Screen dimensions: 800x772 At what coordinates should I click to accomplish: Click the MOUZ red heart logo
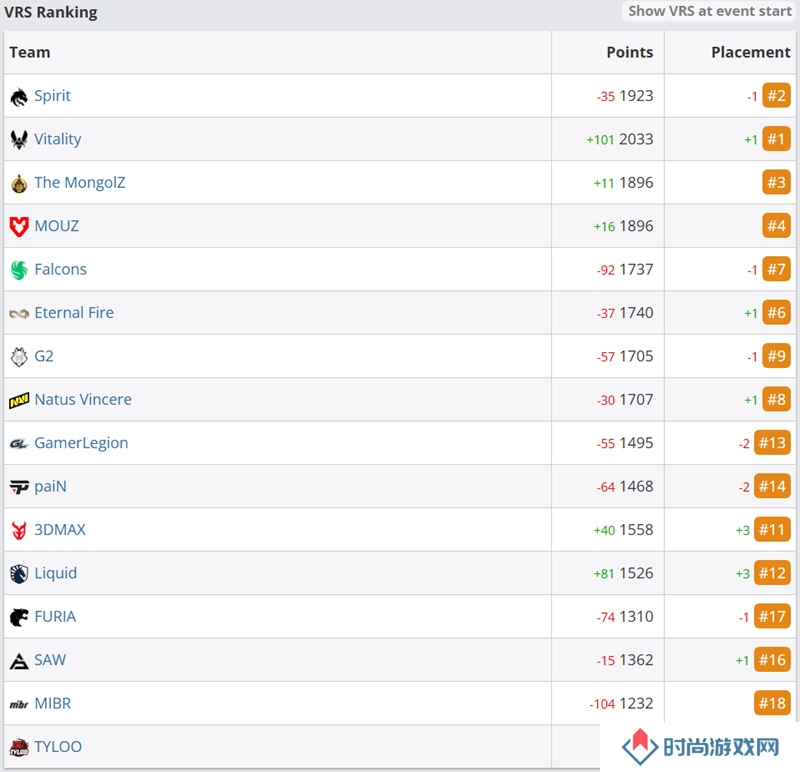[x=19, y=226]
